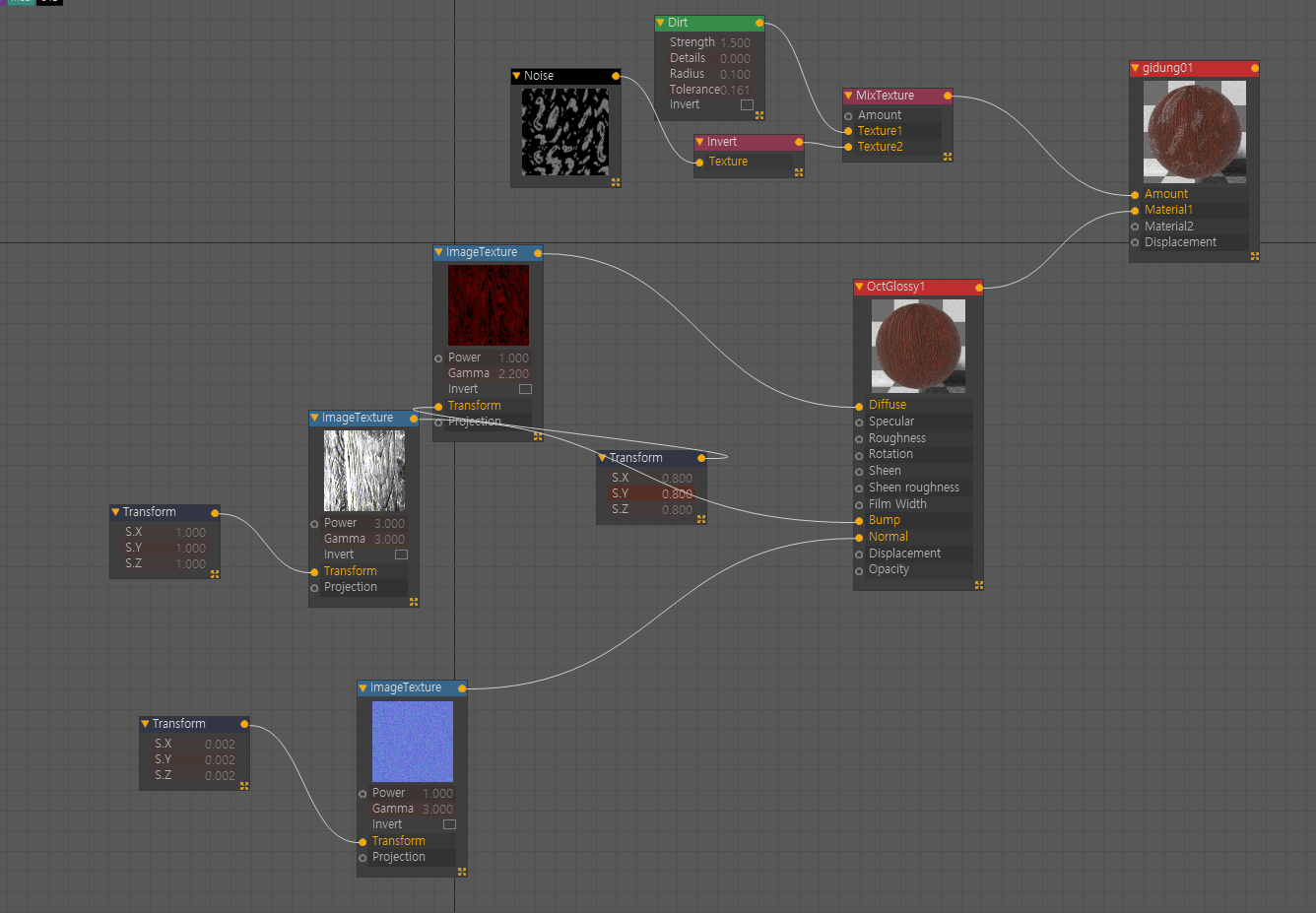Click the S.Y 0.800 field in Transform node

[676, 493]
